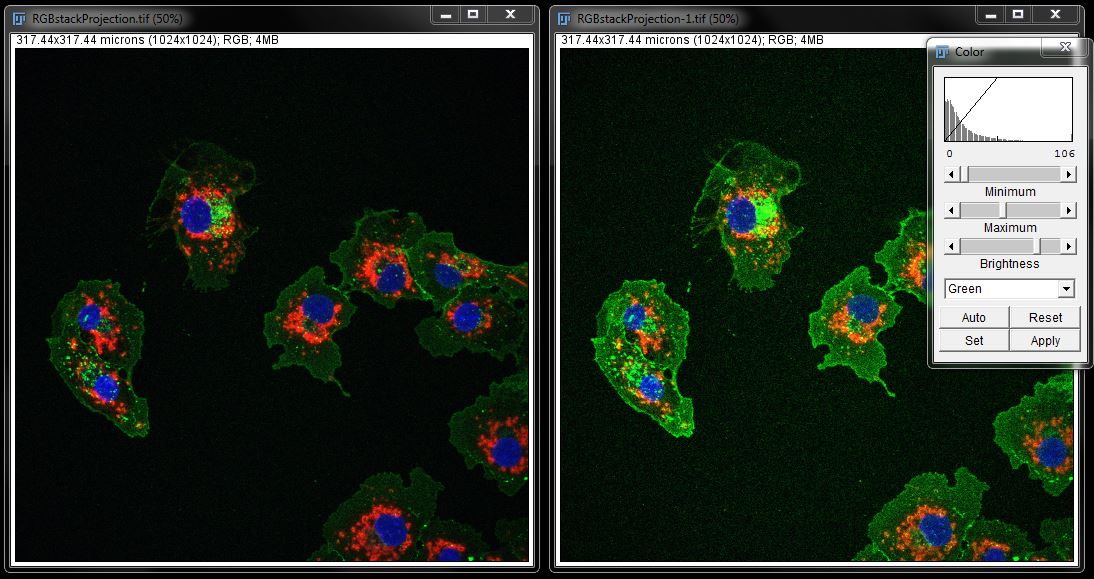The width and height of the screenshot is (1094, 579).
Task: Close the Color dialog window
Action: [1064, 47]
